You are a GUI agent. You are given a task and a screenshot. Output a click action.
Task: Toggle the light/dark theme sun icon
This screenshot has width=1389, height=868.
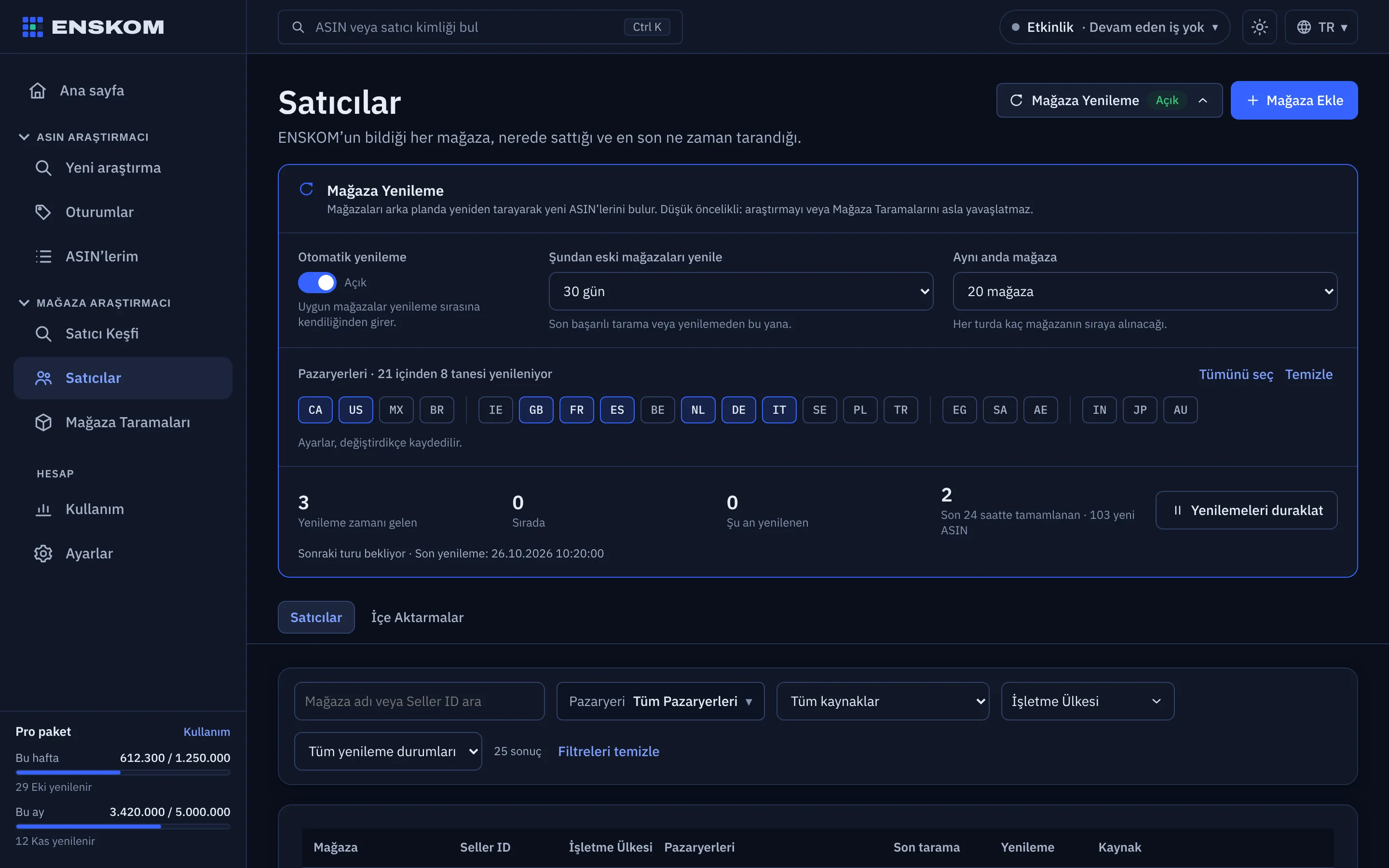click(x=1259, y=27)
